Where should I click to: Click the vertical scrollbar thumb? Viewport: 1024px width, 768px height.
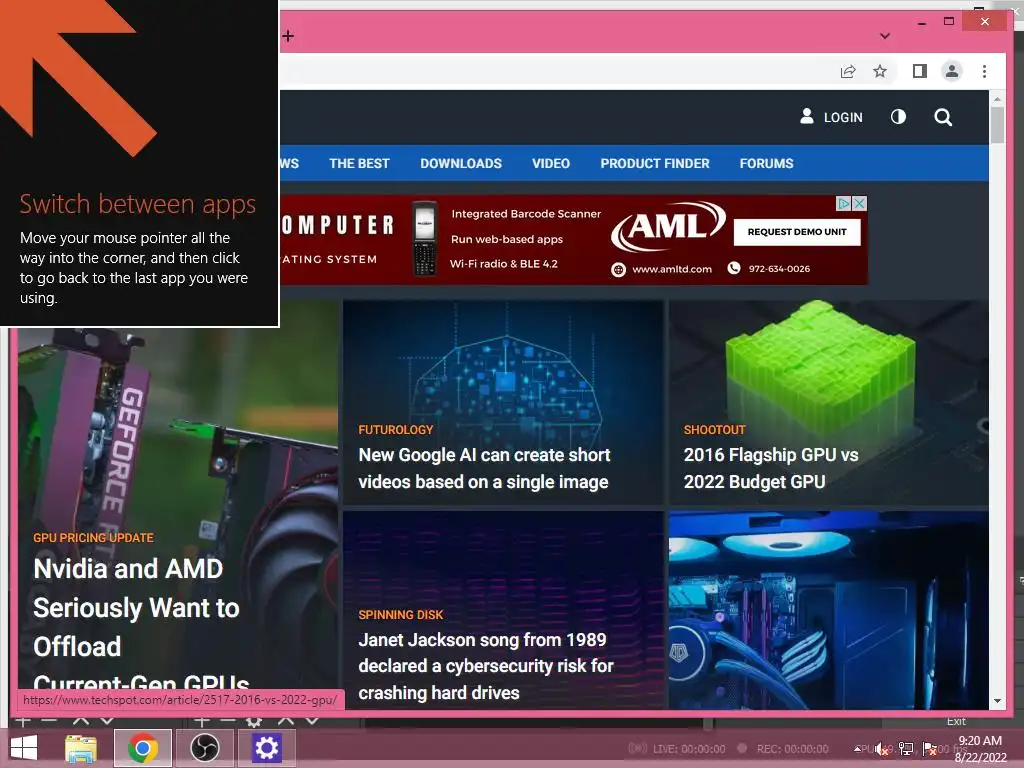997,125
